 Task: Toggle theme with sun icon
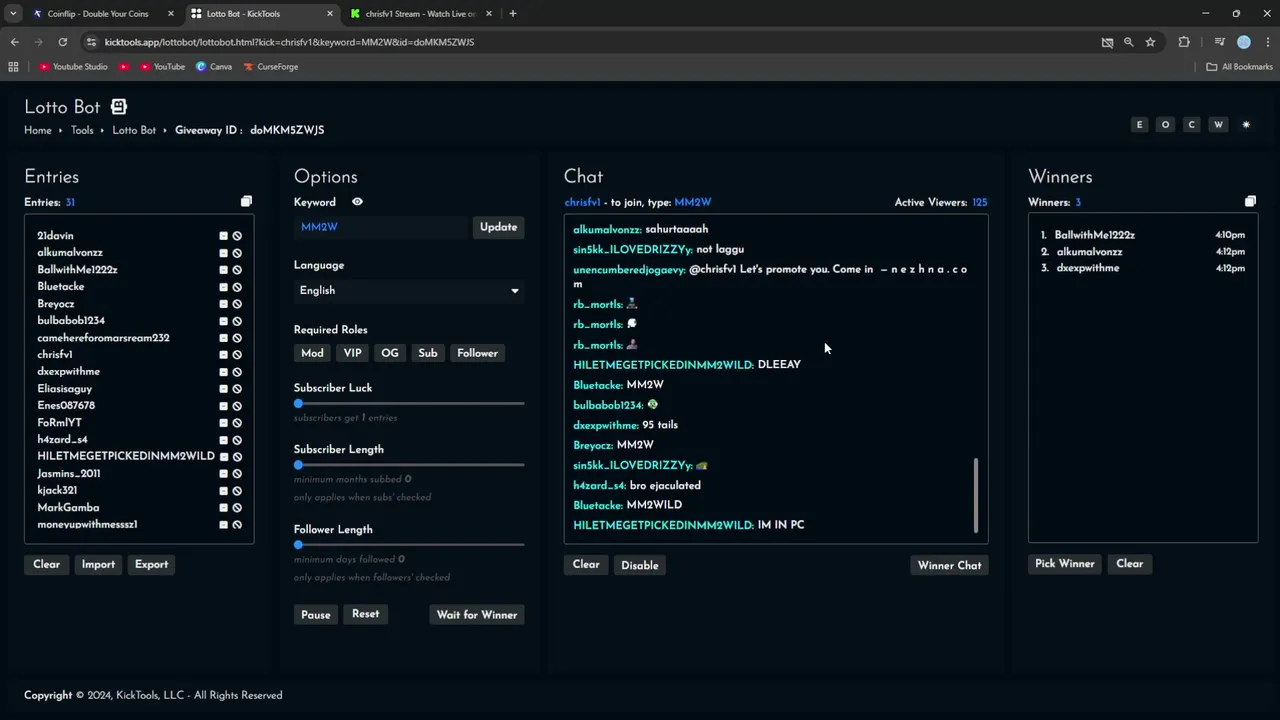pyautogui.click(x=1246, y=125)
